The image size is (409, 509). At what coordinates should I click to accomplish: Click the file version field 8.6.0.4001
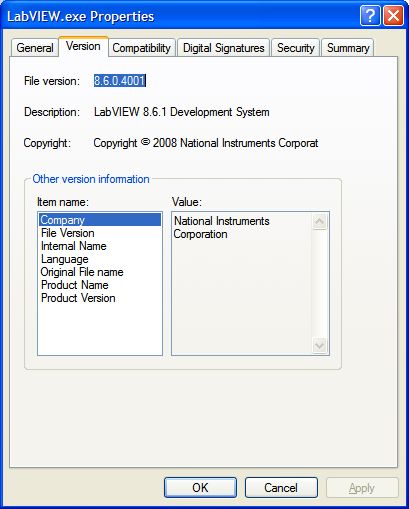[120, 81]
